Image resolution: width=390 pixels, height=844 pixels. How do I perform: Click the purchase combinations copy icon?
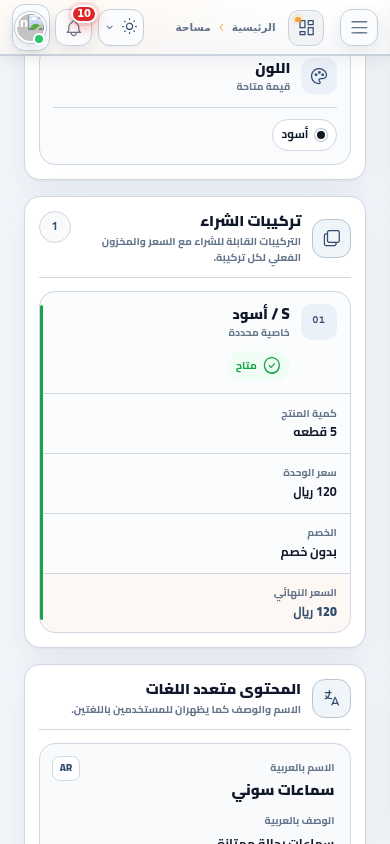tap(331, 238)
